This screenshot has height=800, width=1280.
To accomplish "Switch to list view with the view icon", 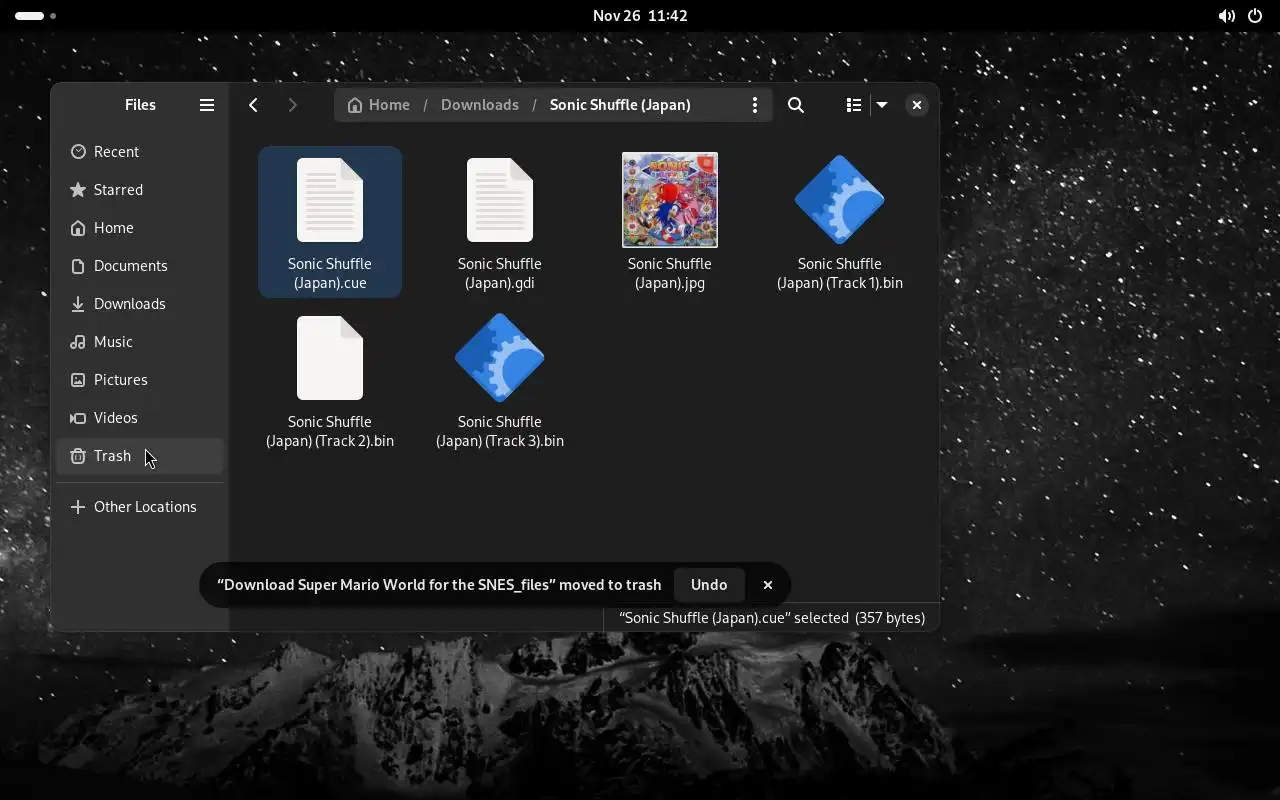I will (x=853, y=105).
